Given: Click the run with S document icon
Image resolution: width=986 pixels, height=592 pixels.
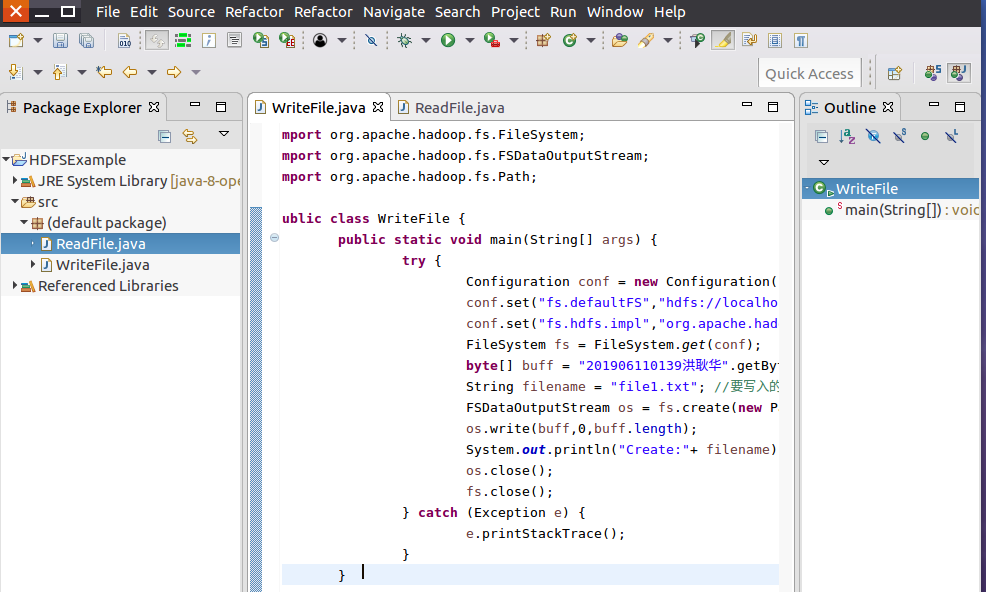Looking at the screenshot, I should click(261, 41).
